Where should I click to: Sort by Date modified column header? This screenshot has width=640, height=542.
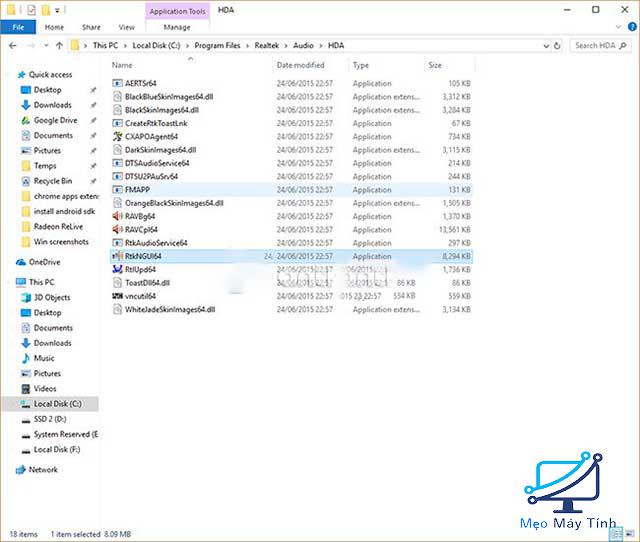(300, 65)
